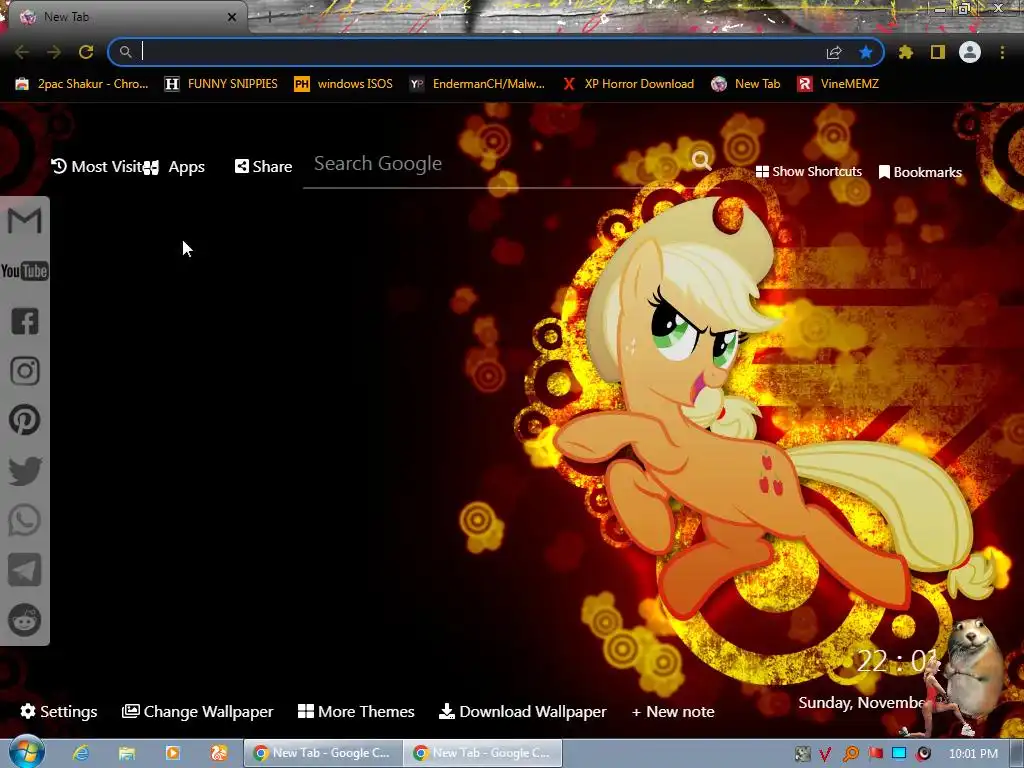The height and width of the screenshot is (768, 1024).
Task: Open the Chrome profile avatar
Action: (x=970, y=52)
